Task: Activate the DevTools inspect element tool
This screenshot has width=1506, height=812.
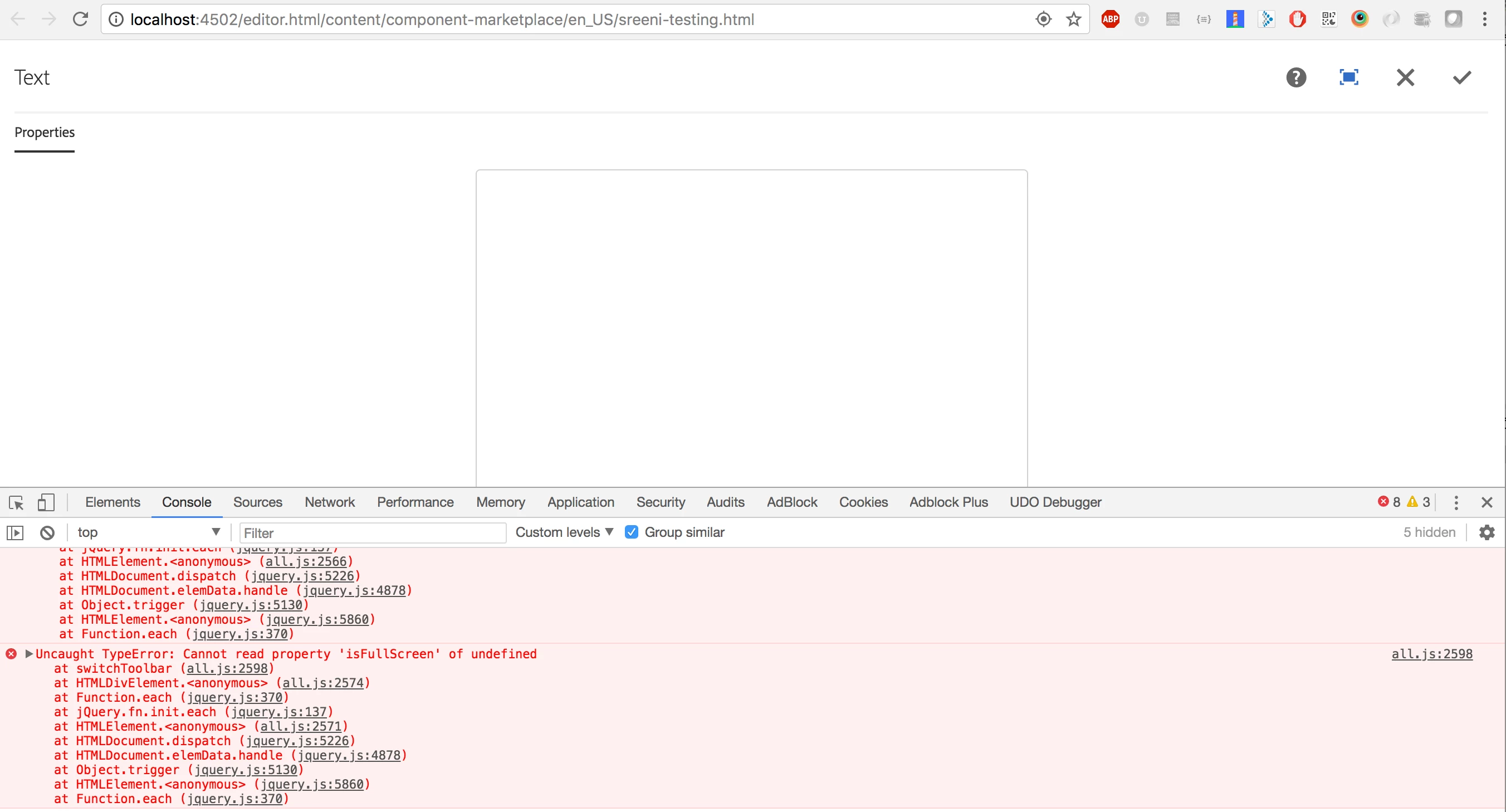Action: click(x=16, y=502)
